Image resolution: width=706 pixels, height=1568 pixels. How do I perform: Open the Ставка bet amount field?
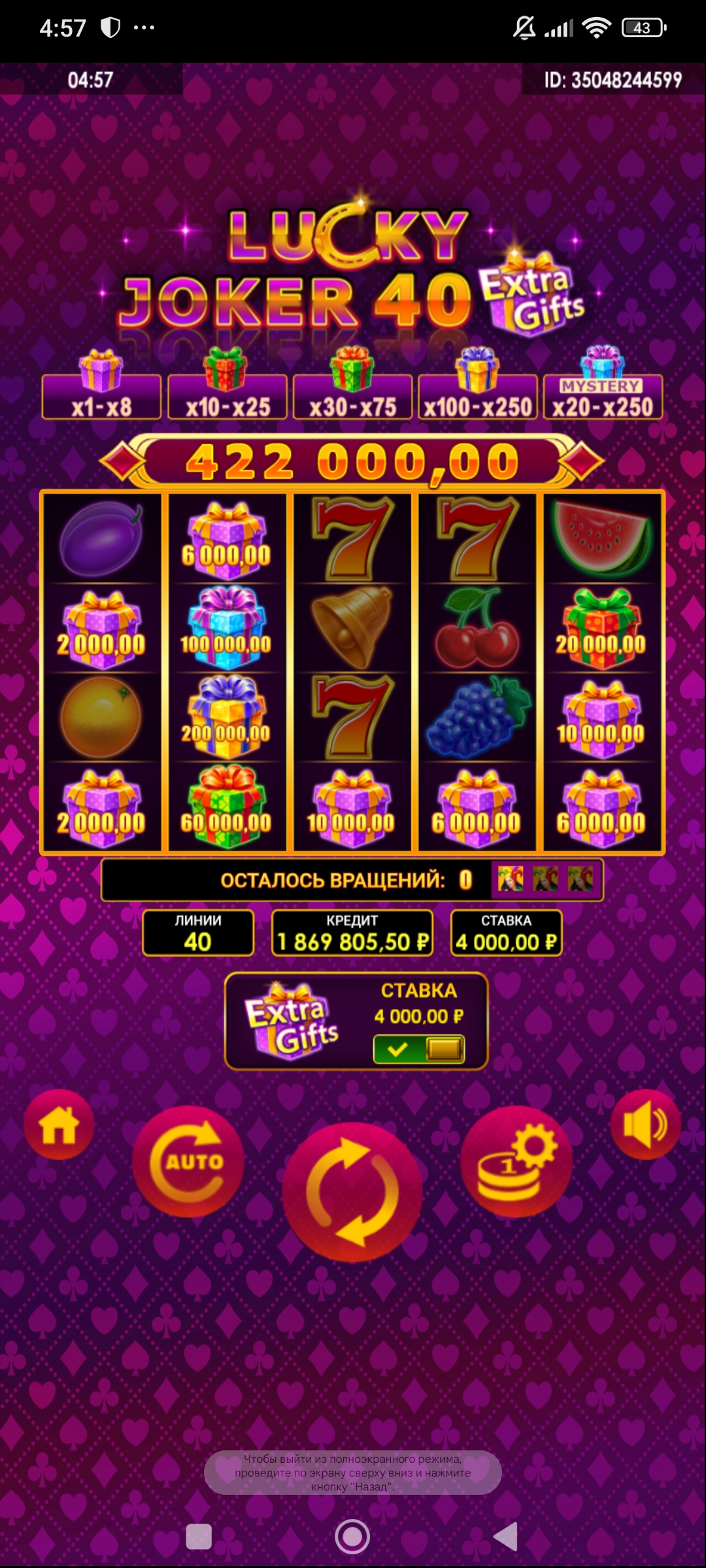507,933
